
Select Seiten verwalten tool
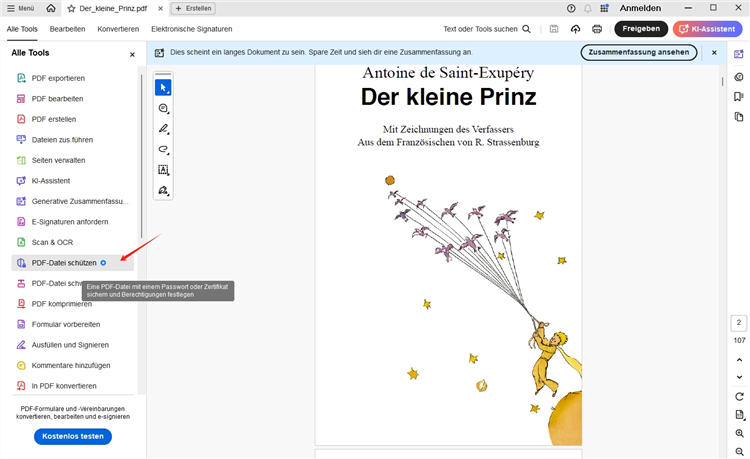click(x=73, y=160)
